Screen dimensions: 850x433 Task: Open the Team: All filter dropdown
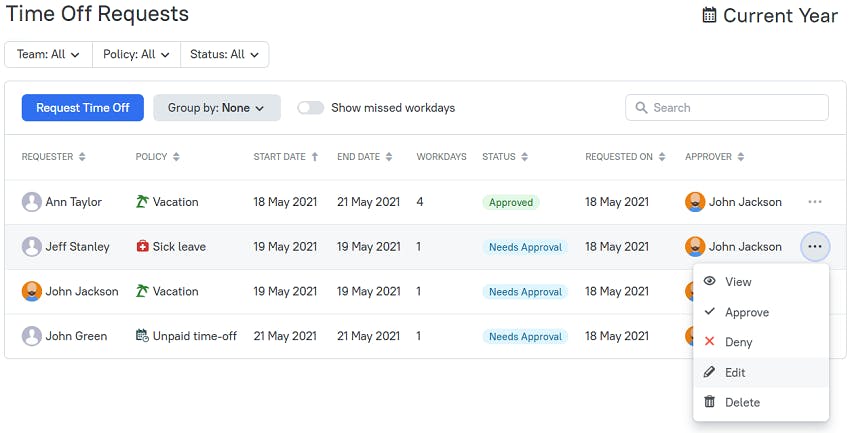[x=48, y=54]
